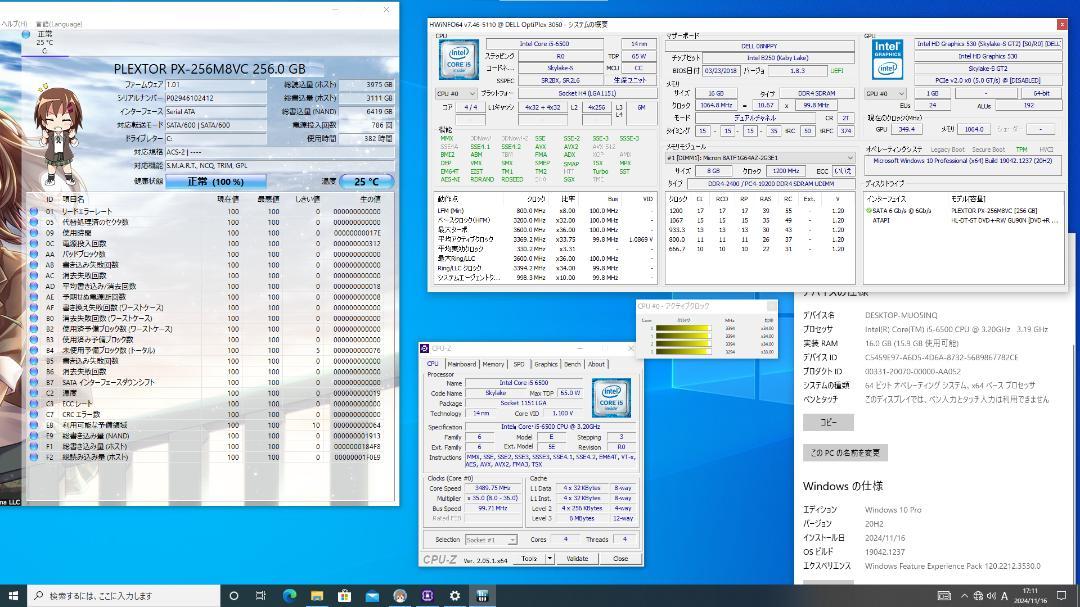Click status circle for 電源投入回数 row
The width and height of the screenshot is (1080, 607).
[x=34, y=243]
